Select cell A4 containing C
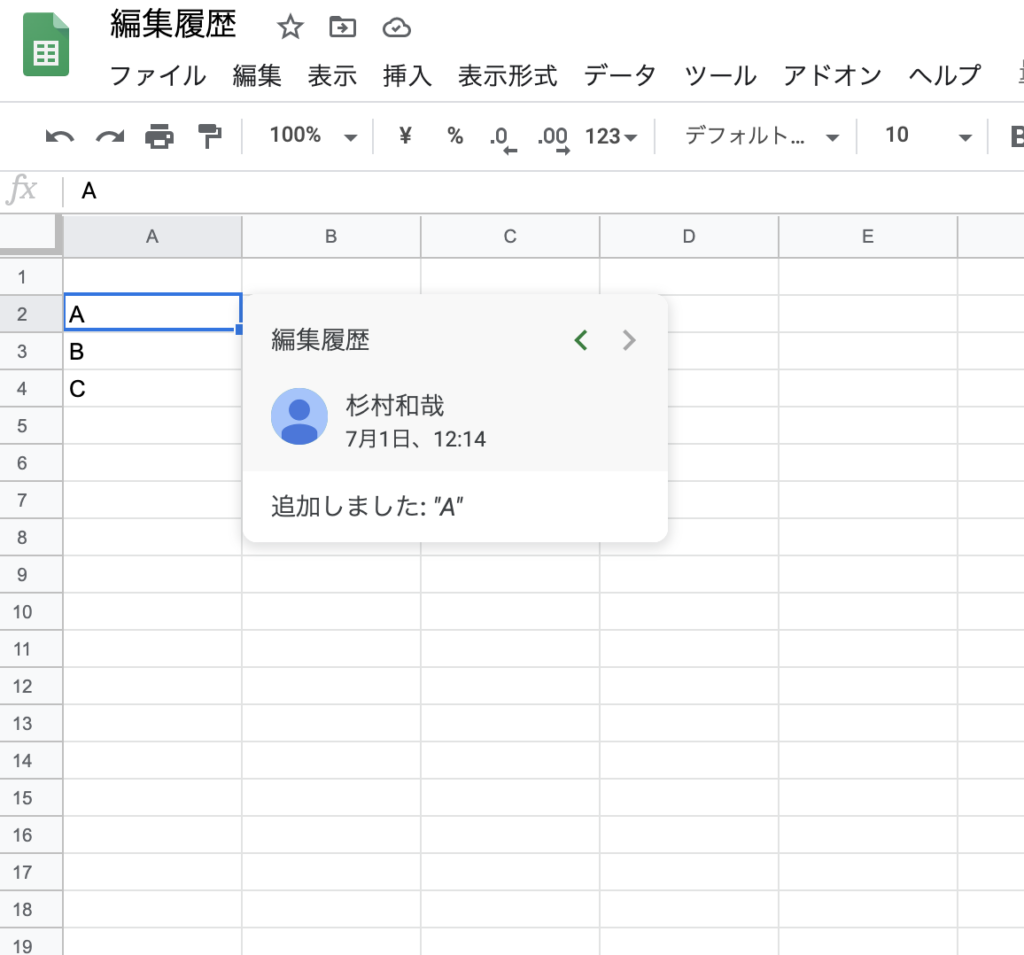The width and height of the screenshot is (1024, 955). [x=152, y=389]
